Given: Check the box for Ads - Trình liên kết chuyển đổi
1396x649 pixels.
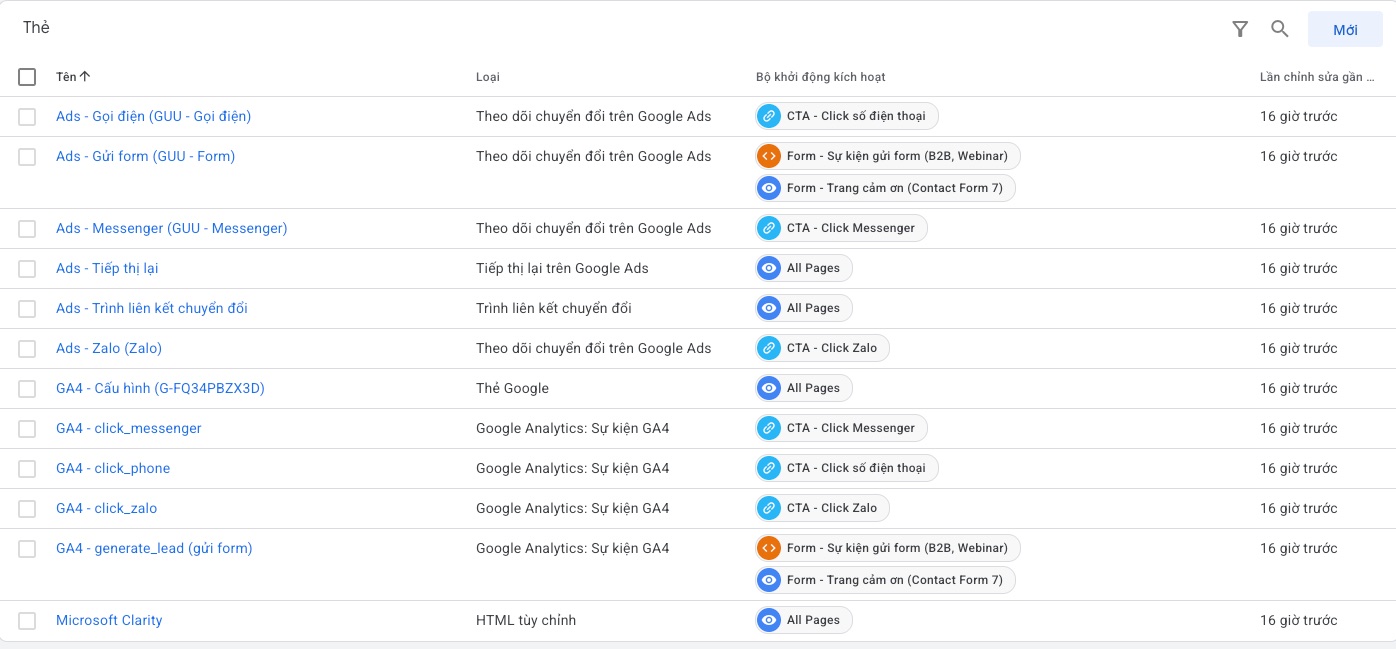Looking at the screenshot, I should (x=27, y=309).
